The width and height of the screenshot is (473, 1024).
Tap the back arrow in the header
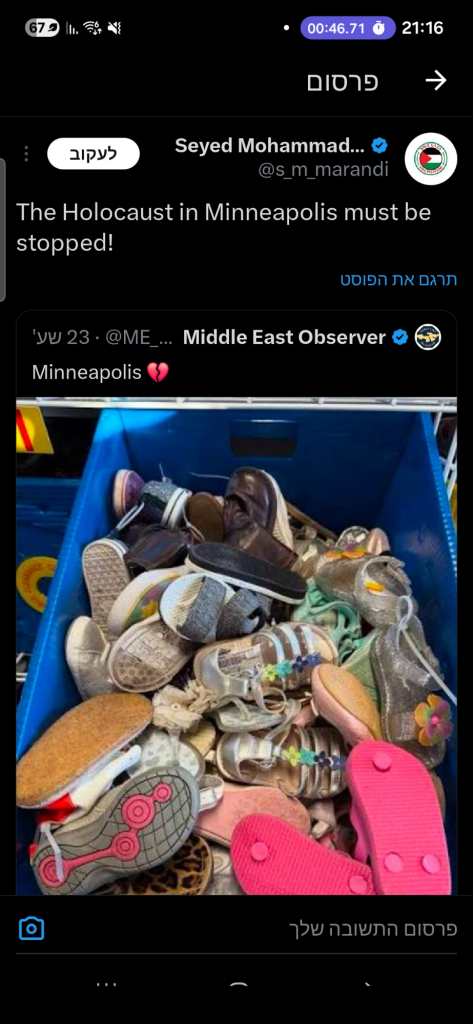[436, 80]
